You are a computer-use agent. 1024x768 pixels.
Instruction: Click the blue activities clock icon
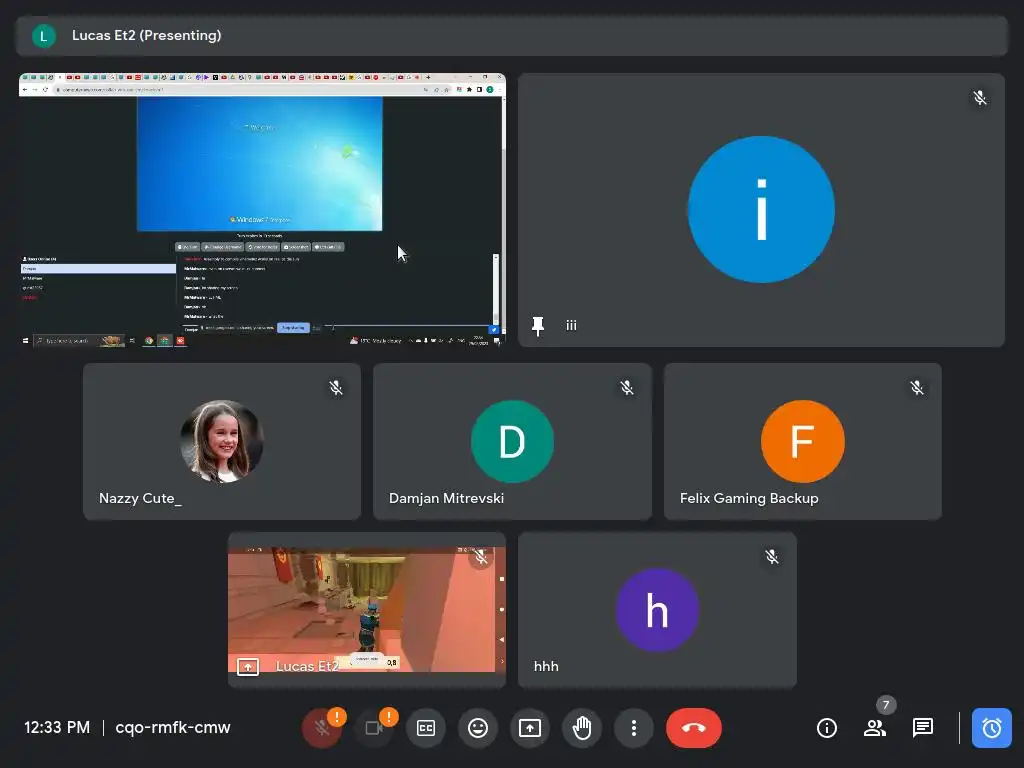click(x=991, y=728)
